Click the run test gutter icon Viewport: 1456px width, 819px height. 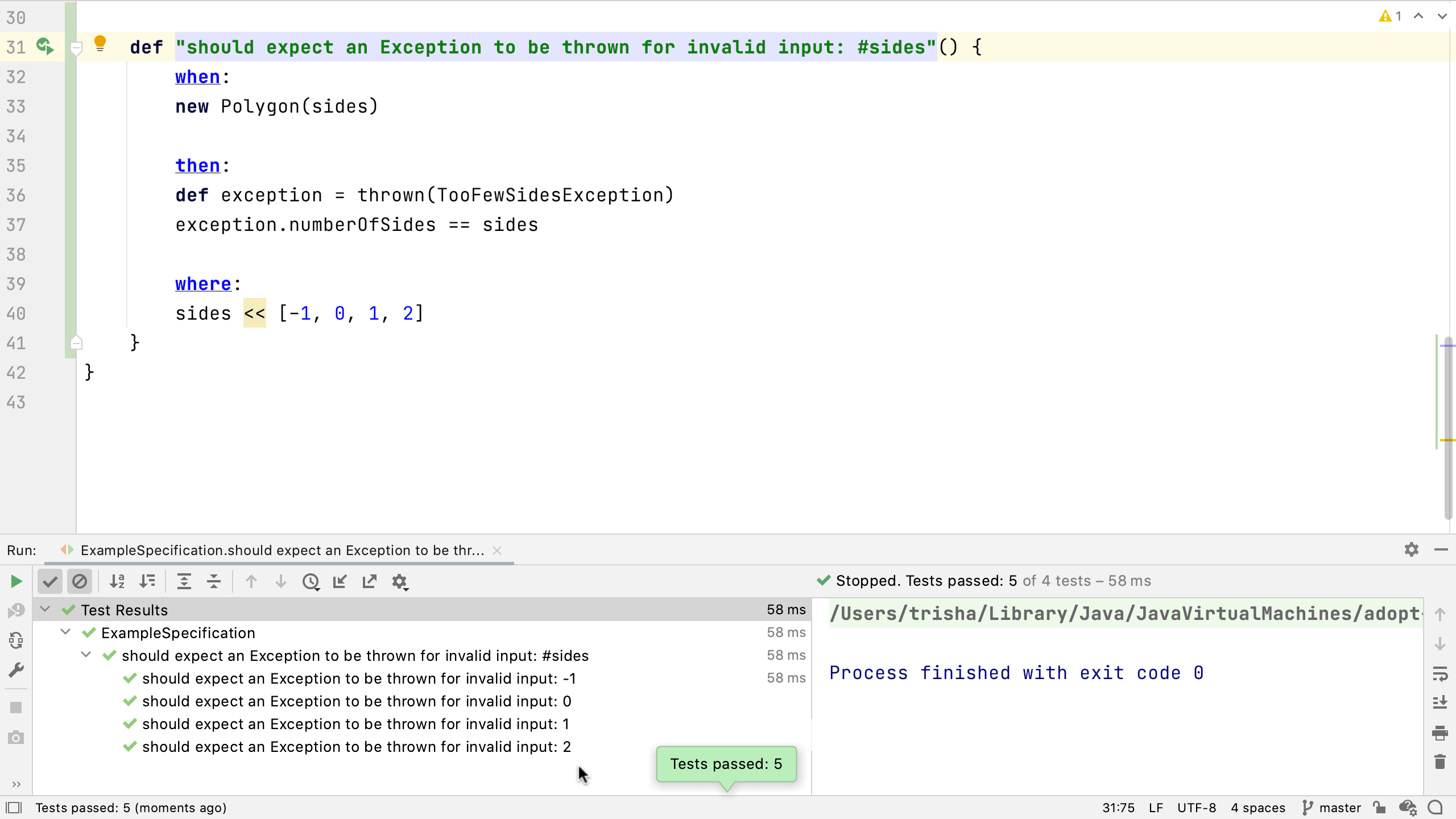pos(44,47)
